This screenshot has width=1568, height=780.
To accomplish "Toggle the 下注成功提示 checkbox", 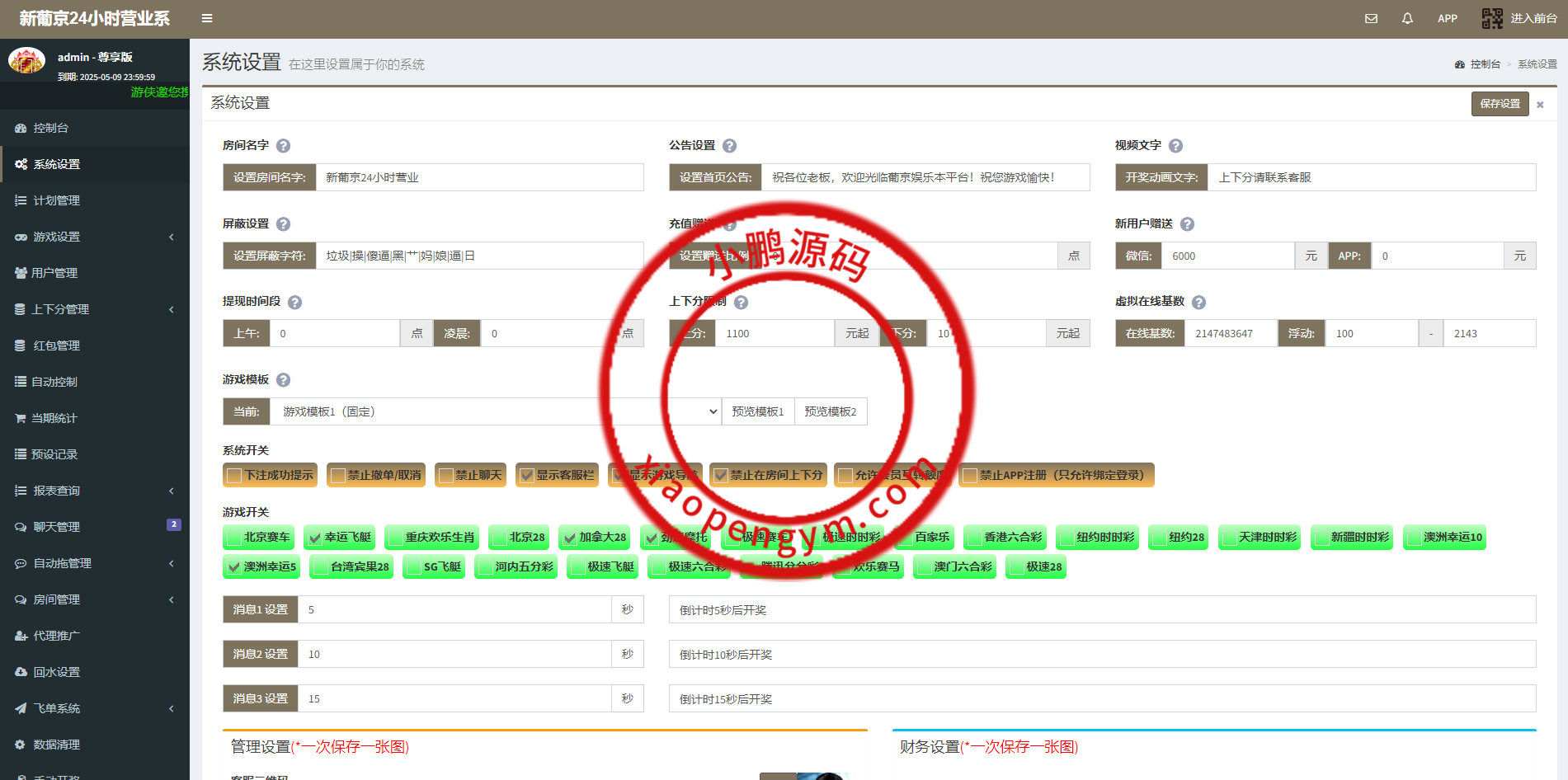I will [x=234, y=476].
